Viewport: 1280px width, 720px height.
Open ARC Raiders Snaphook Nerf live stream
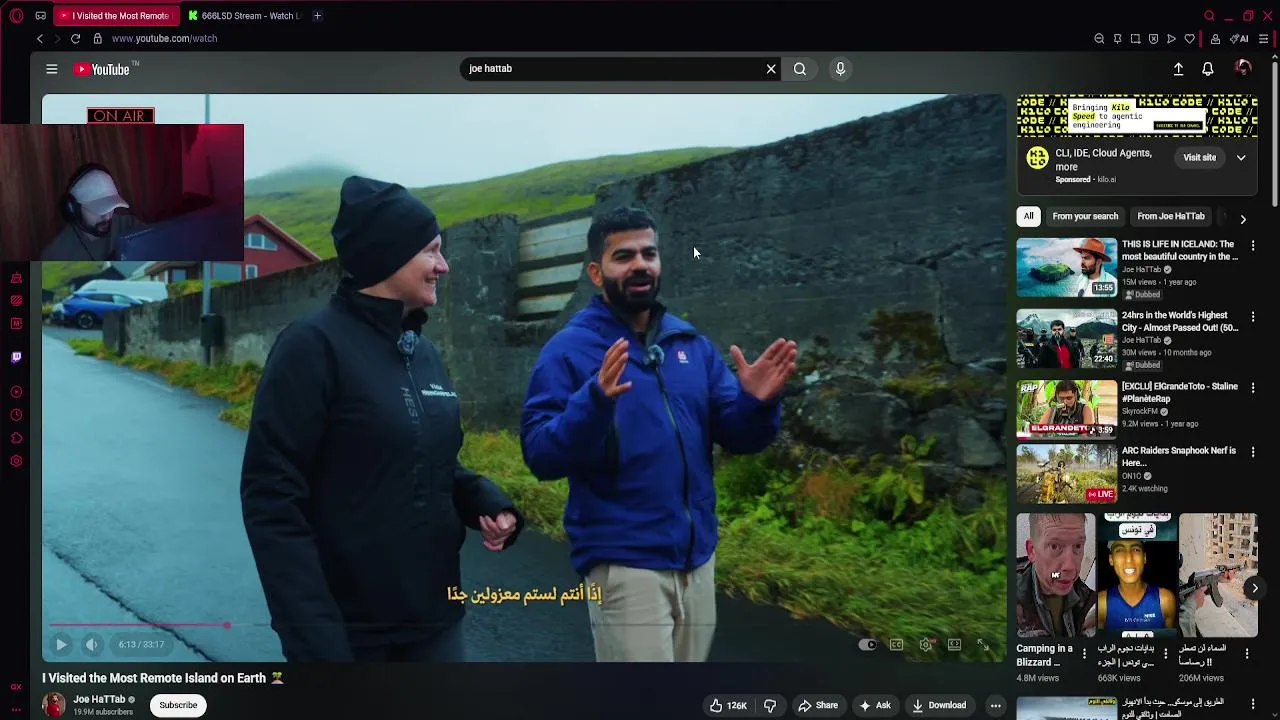(x=1067, y=474)
